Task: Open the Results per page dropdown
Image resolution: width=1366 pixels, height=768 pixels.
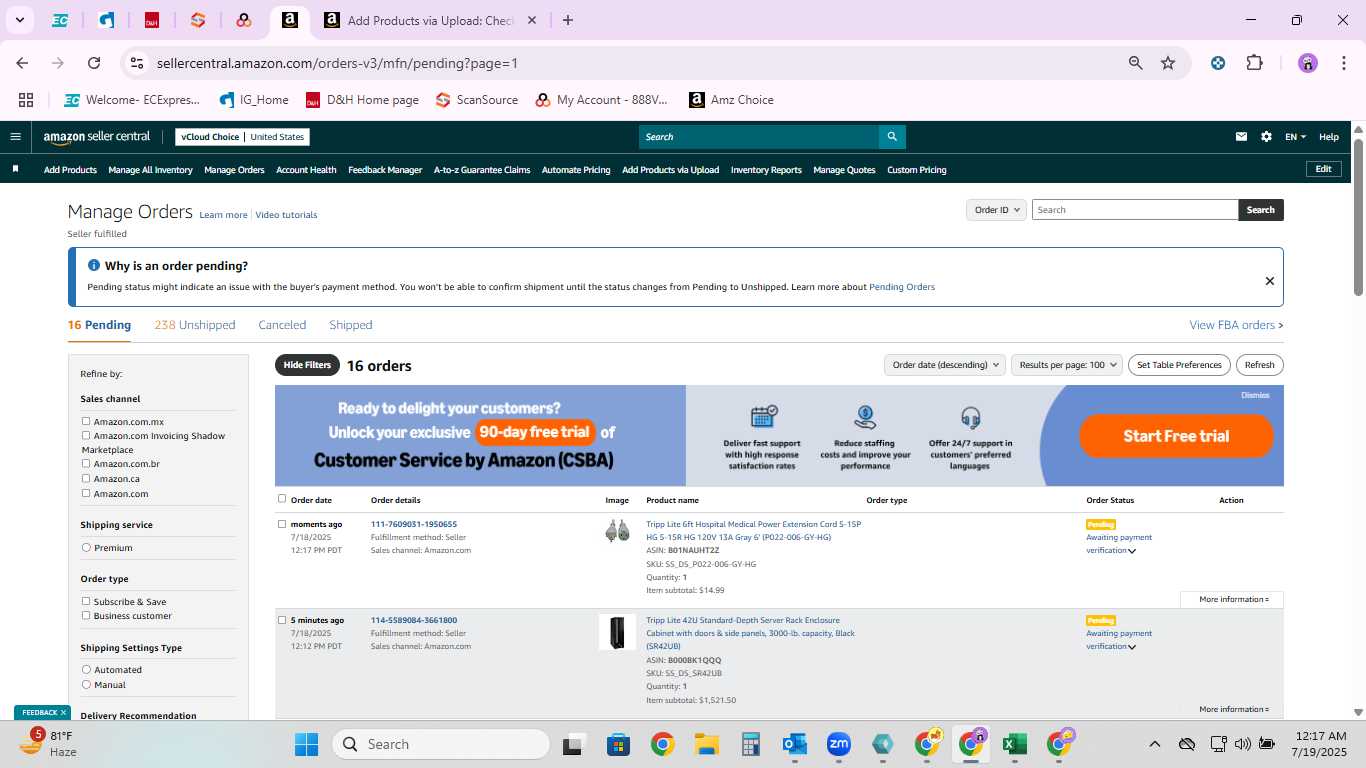Action: tap(1067, 365)
